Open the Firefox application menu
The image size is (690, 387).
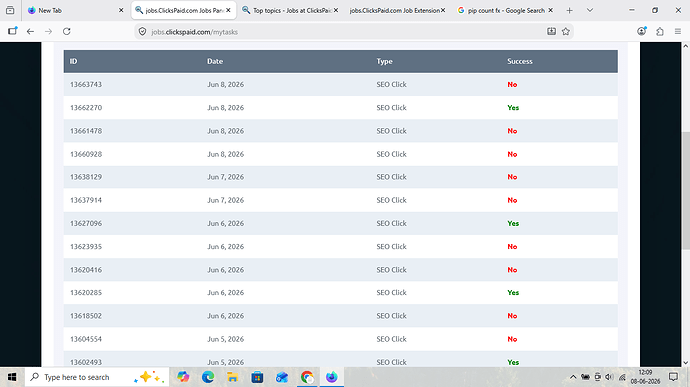click(678, 32)
